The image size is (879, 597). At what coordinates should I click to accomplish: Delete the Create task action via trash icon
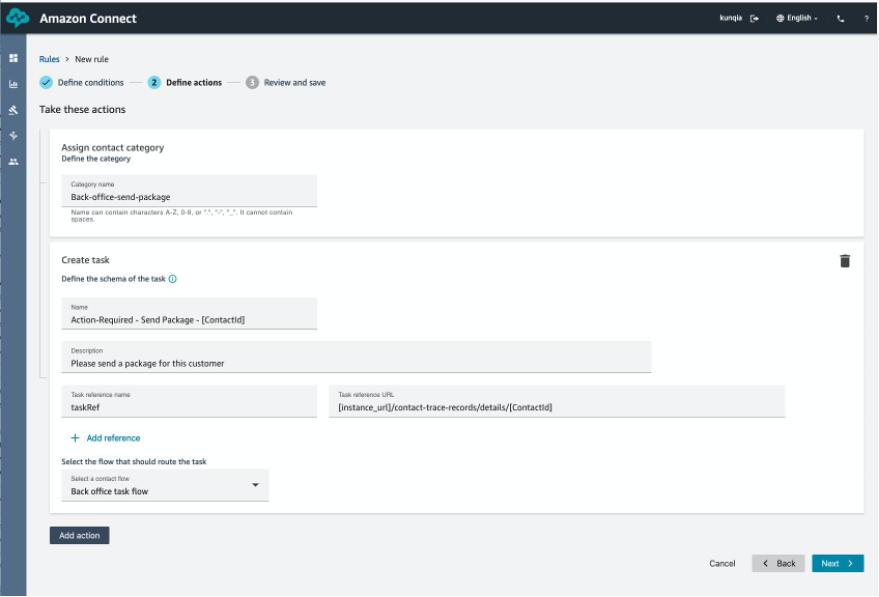[x=845, y=261]
